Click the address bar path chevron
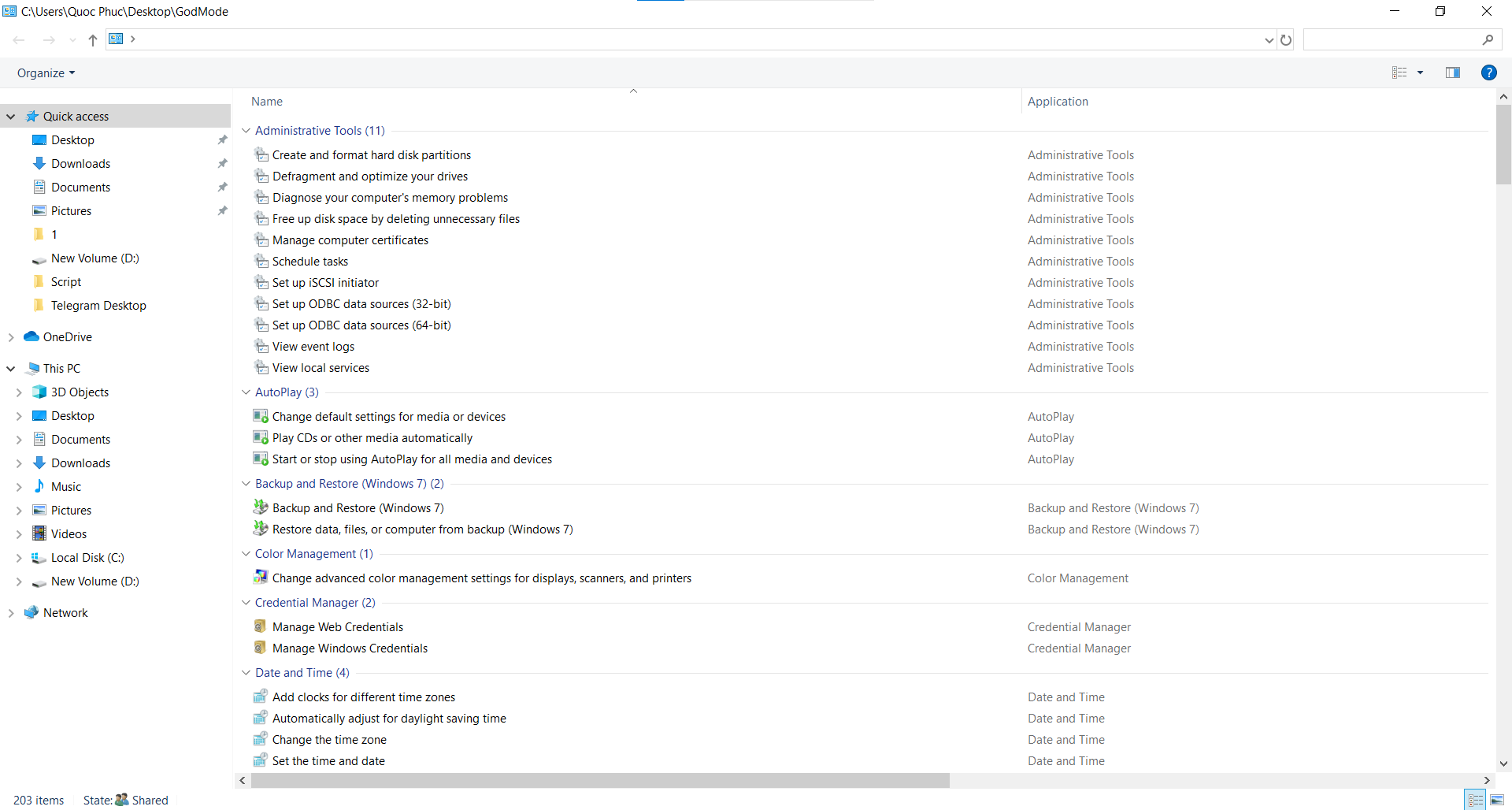 [x=133, y=39]
